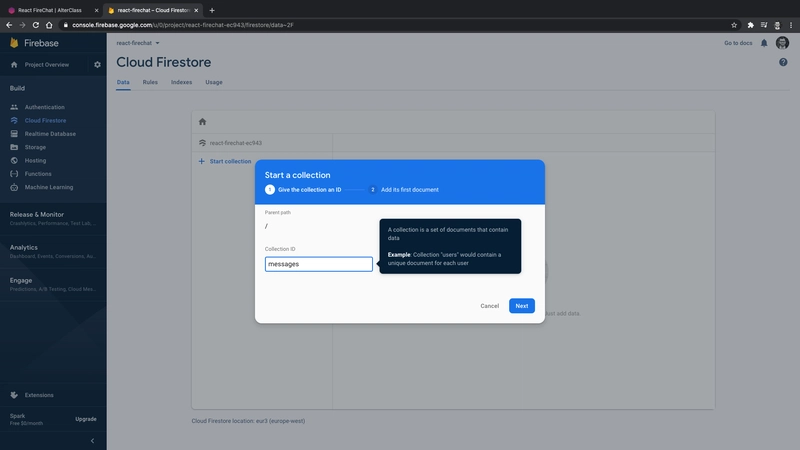The height and width of the screenshot is (450, 800).
Task: Open Go to docs link
Action: coord(738,43)
